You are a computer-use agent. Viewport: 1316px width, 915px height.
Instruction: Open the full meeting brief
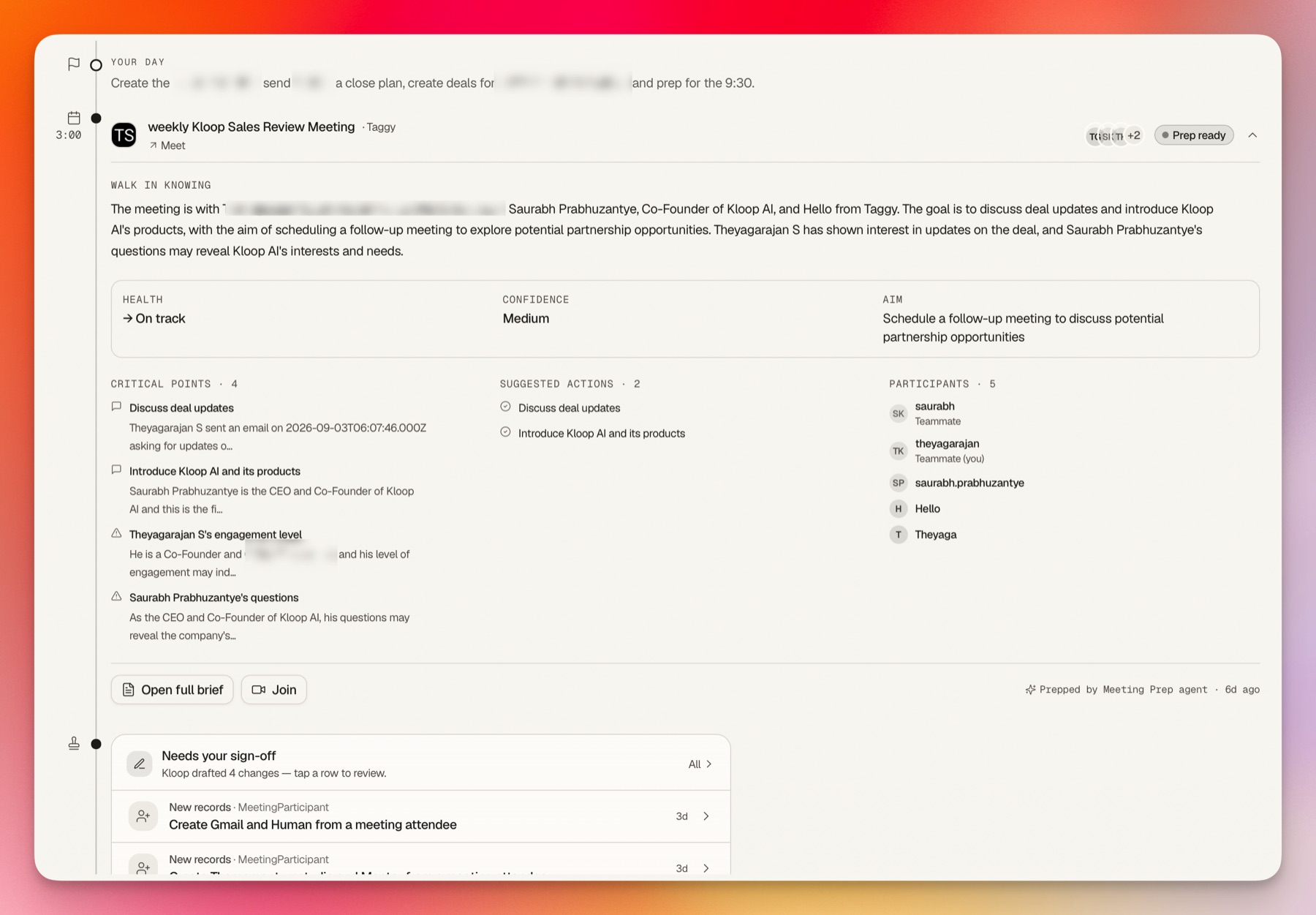[173, 690]
